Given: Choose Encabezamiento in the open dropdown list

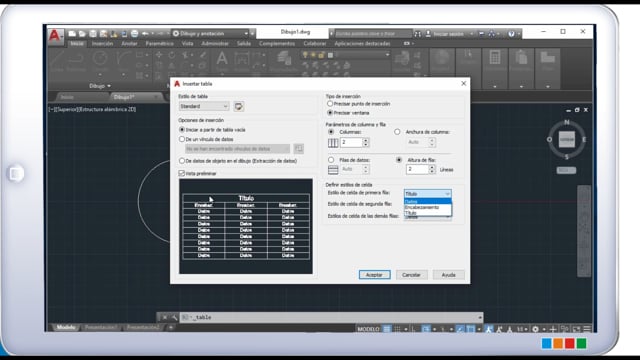Looking at the screenshot, I should [427, 207].
